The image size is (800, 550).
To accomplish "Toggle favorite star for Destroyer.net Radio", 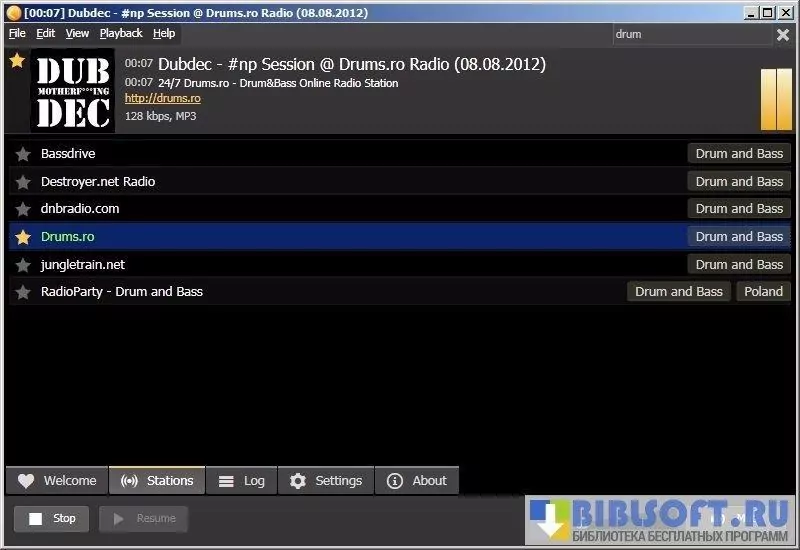I will [23, 182].
